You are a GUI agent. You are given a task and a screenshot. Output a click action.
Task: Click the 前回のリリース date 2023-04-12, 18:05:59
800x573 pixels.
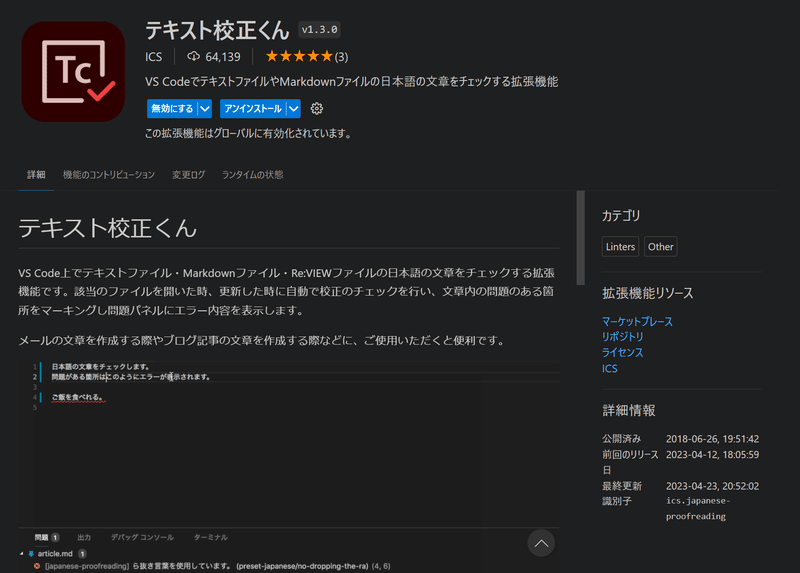pyautogui.click(x=712, y=455)
